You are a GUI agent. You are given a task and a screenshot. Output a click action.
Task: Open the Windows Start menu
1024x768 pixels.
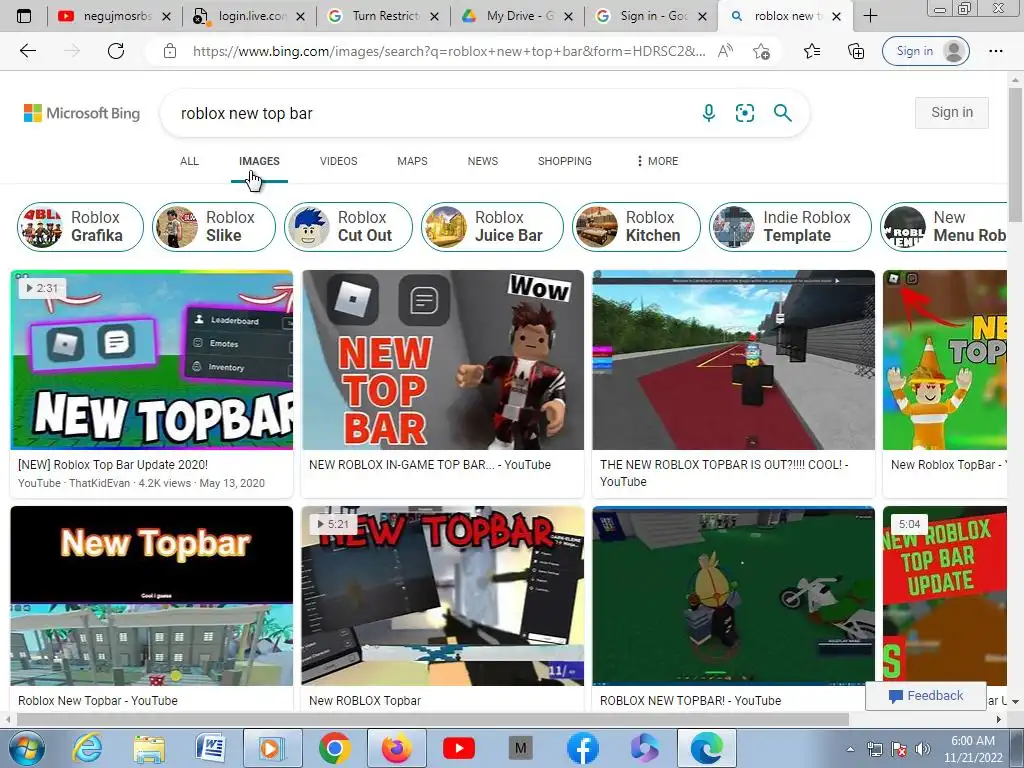(x=27, y=748)
